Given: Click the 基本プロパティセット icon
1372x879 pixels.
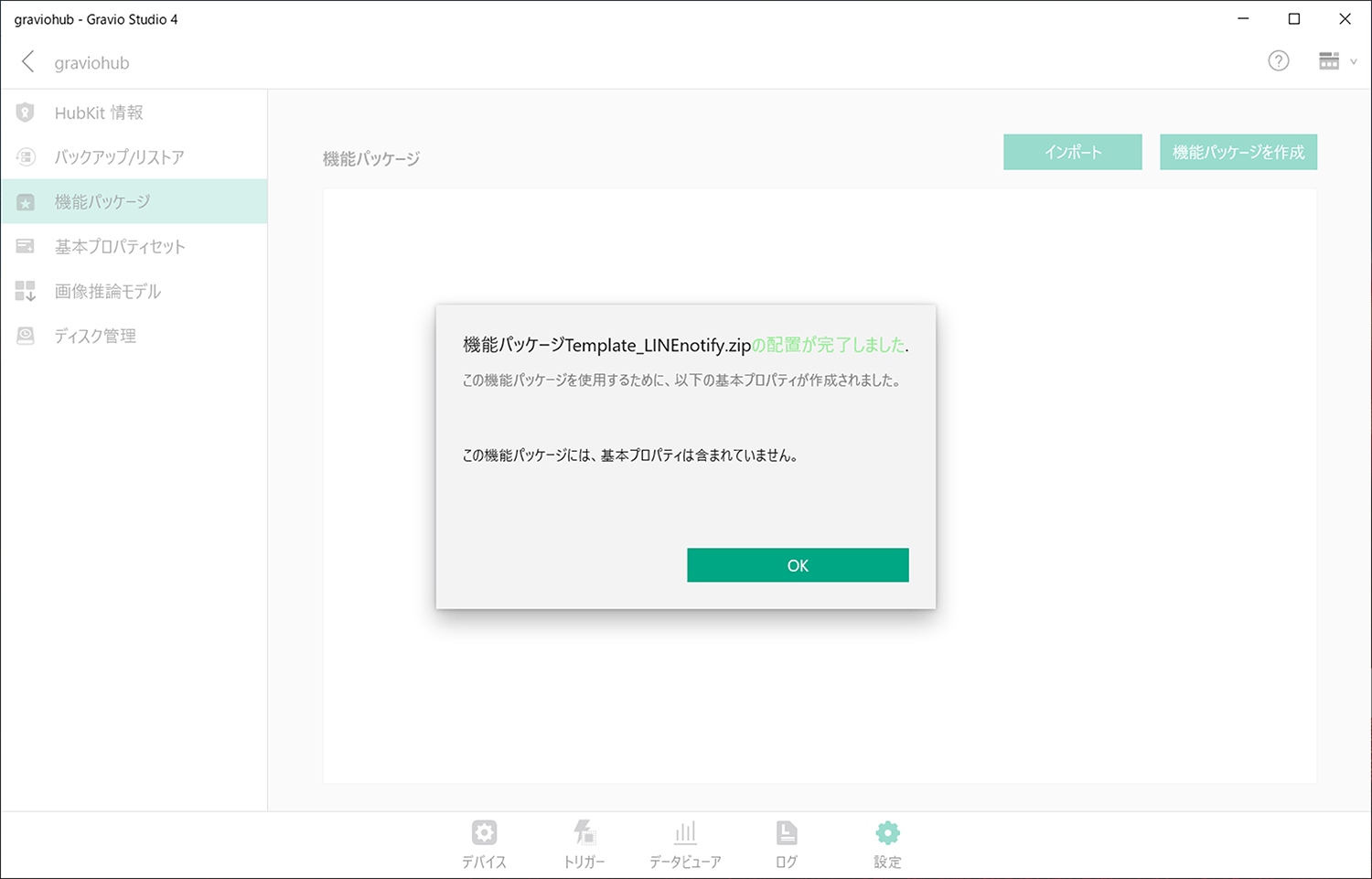Looking at the screenshot, I should [x=26, y=246].
